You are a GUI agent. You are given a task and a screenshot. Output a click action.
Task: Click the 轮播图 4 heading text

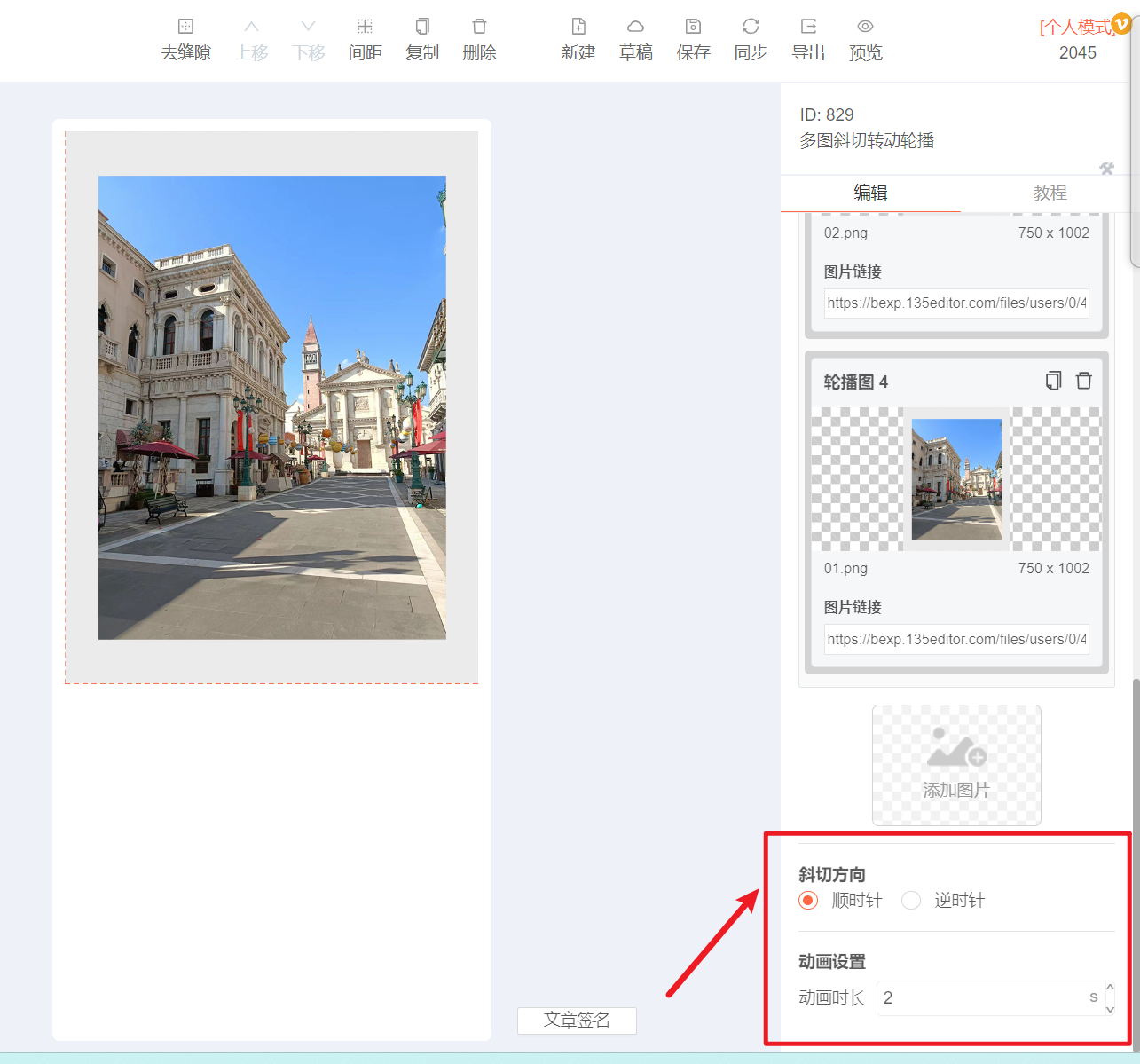[x=856, y=382]
